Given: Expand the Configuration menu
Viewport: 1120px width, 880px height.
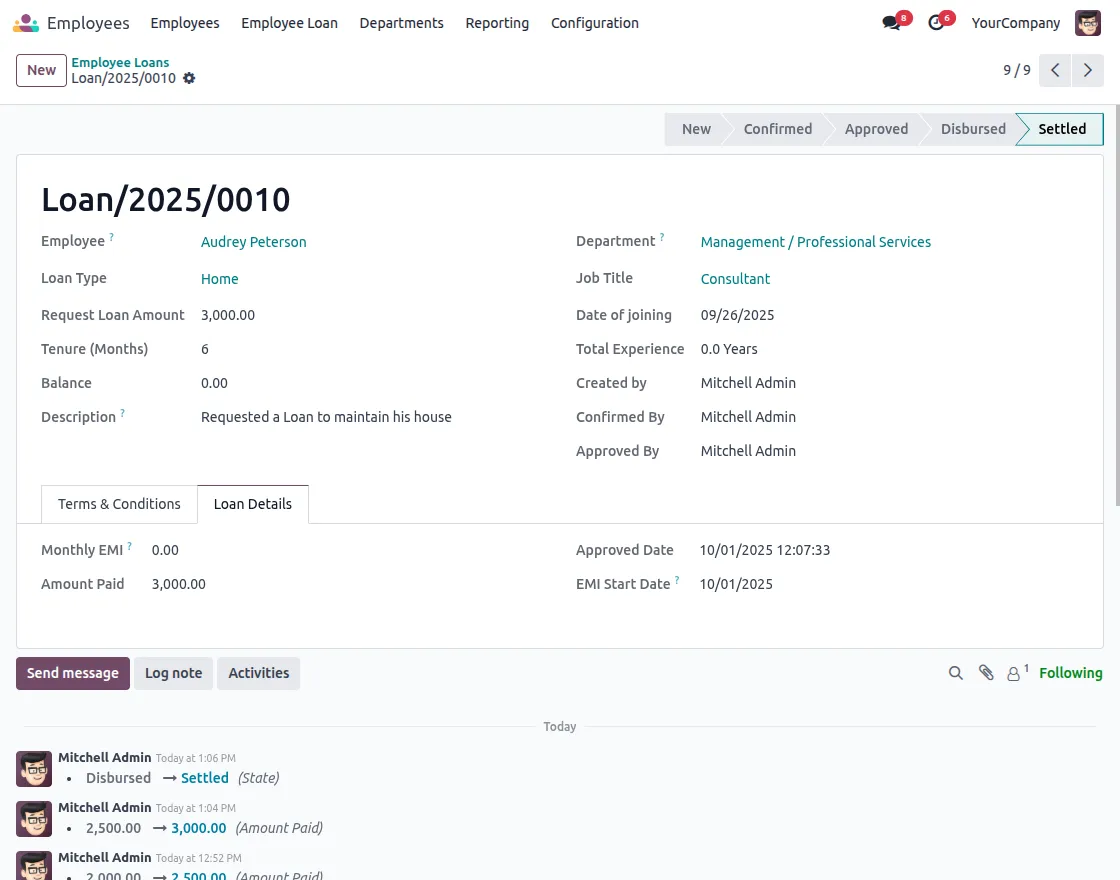Looking at the screenshot, I should coord(594,23).
